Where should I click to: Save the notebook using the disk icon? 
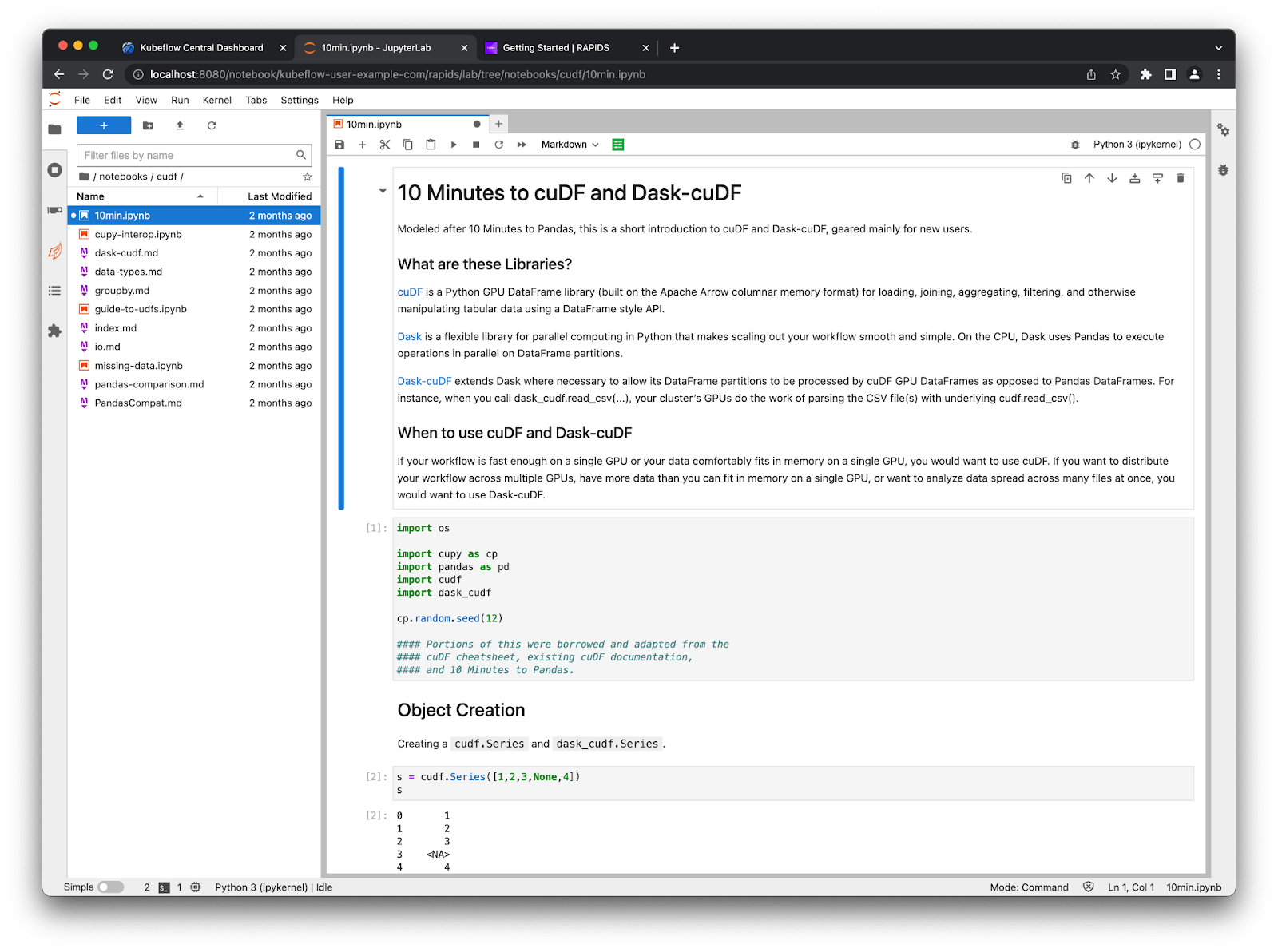pyautogui.click(x=339, y=145)
